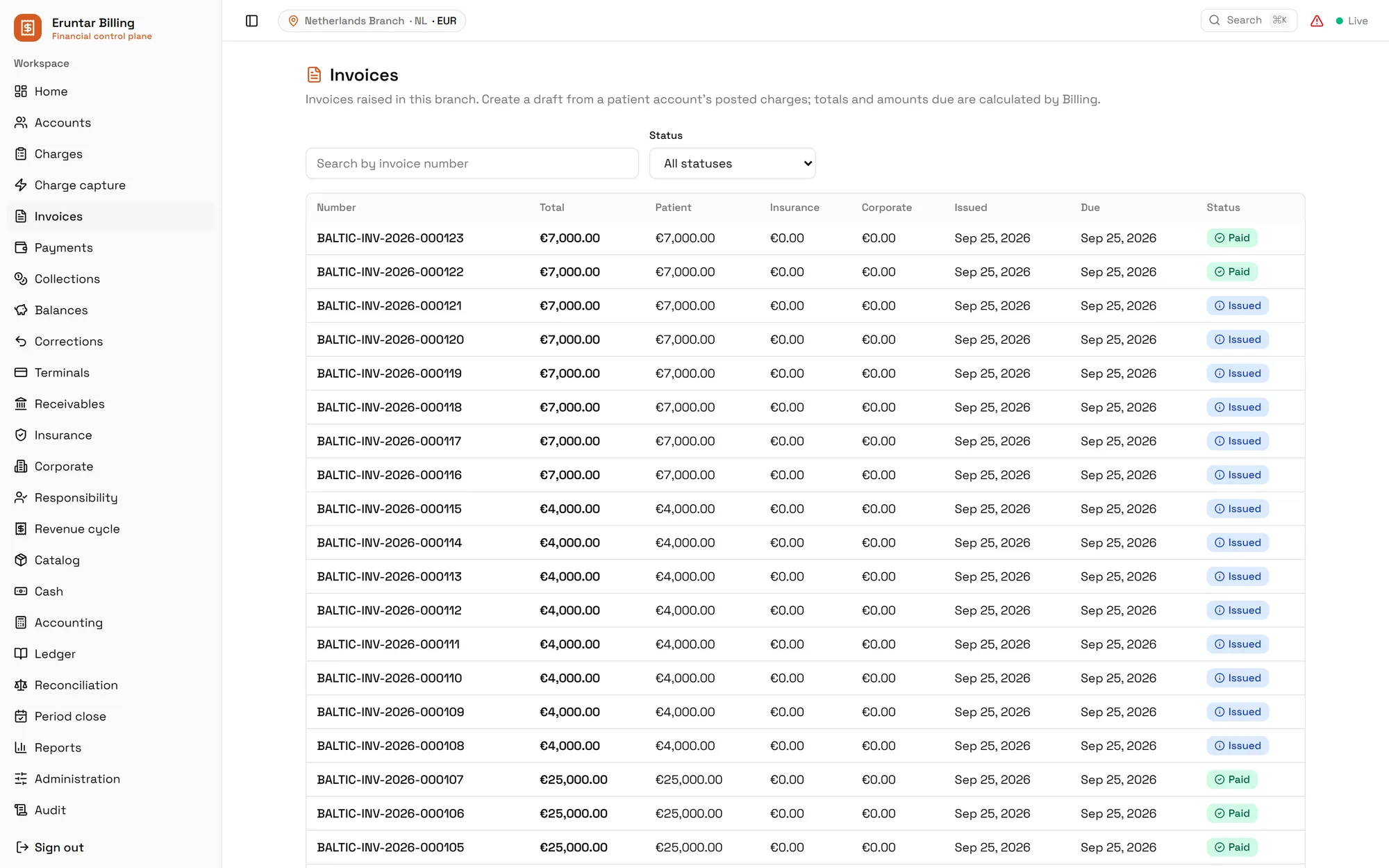This screenshot has height=868, width=1389.
Task: Open Reports from the sidebar
Action: tap(111, 748)
